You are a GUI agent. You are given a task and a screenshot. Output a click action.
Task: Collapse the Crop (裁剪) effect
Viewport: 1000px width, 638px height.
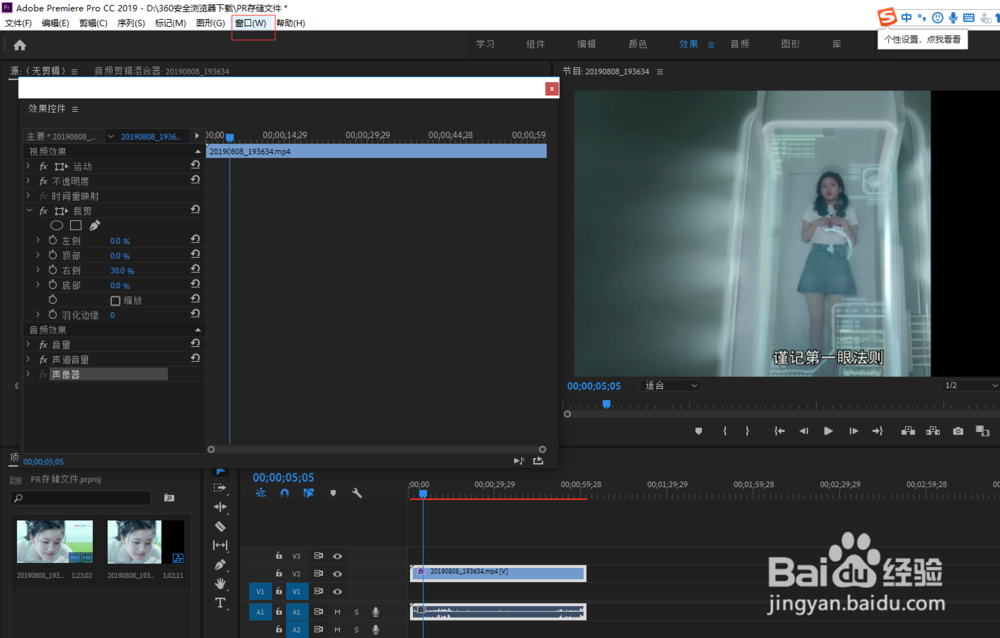point(29,211)
